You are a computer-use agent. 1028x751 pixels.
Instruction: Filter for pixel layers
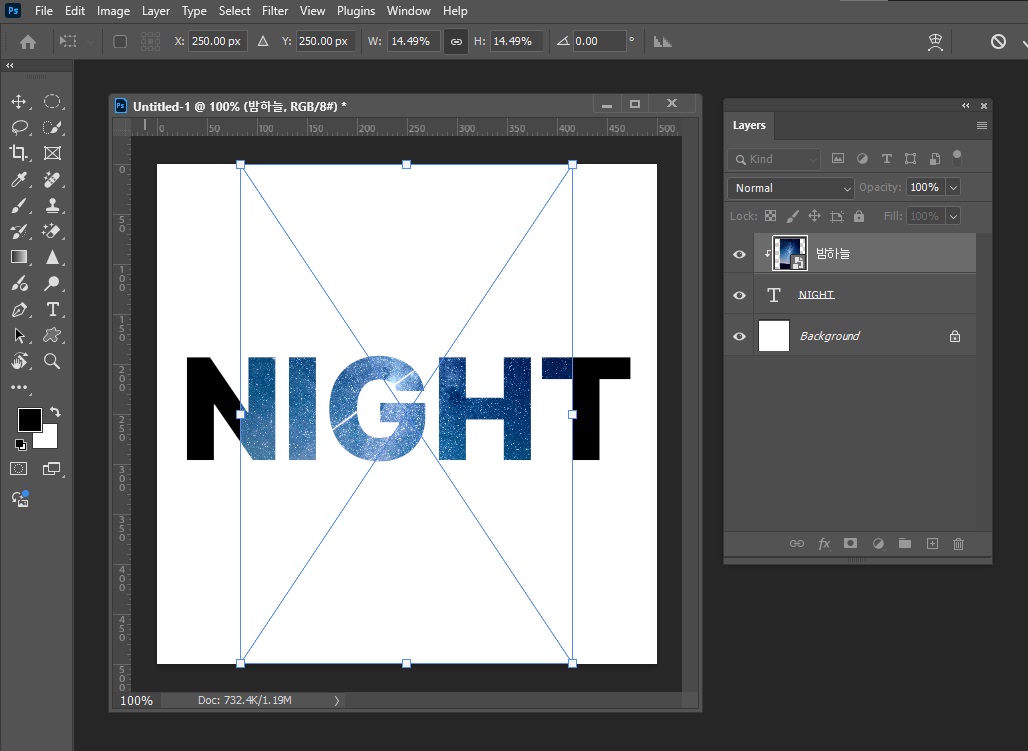pyautogui.click(x=838, y=158)
